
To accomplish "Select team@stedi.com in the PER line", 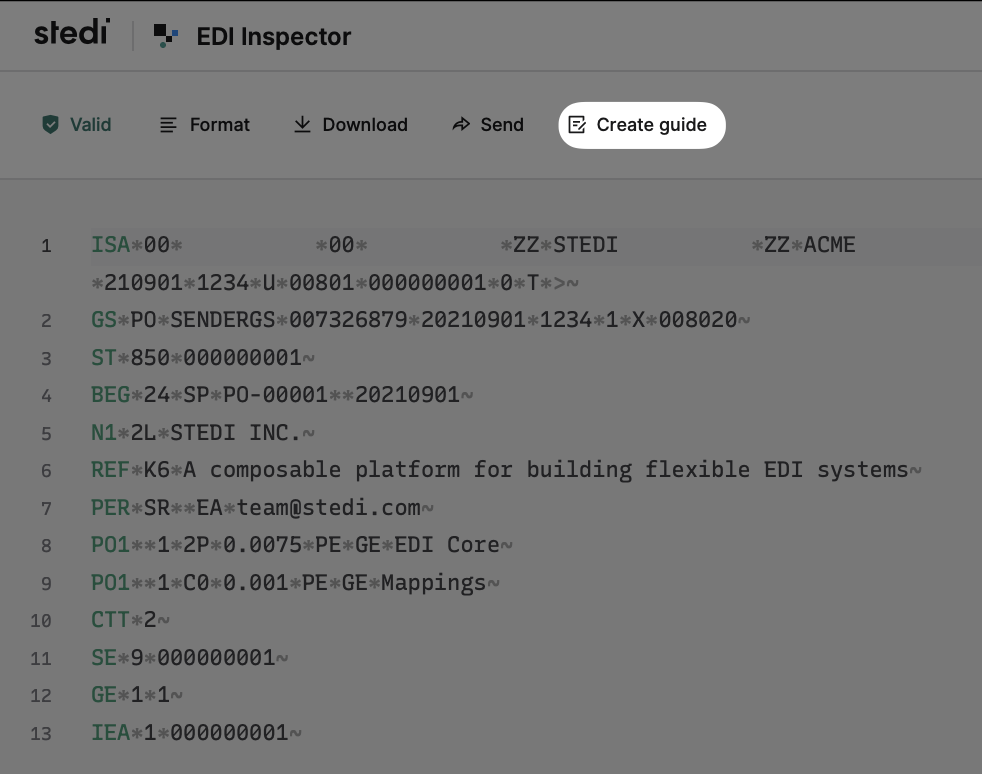I will 328,508.
